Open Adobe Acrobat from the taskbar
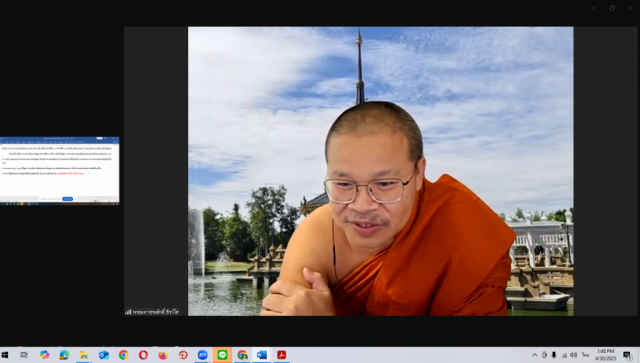 point(282,355)
